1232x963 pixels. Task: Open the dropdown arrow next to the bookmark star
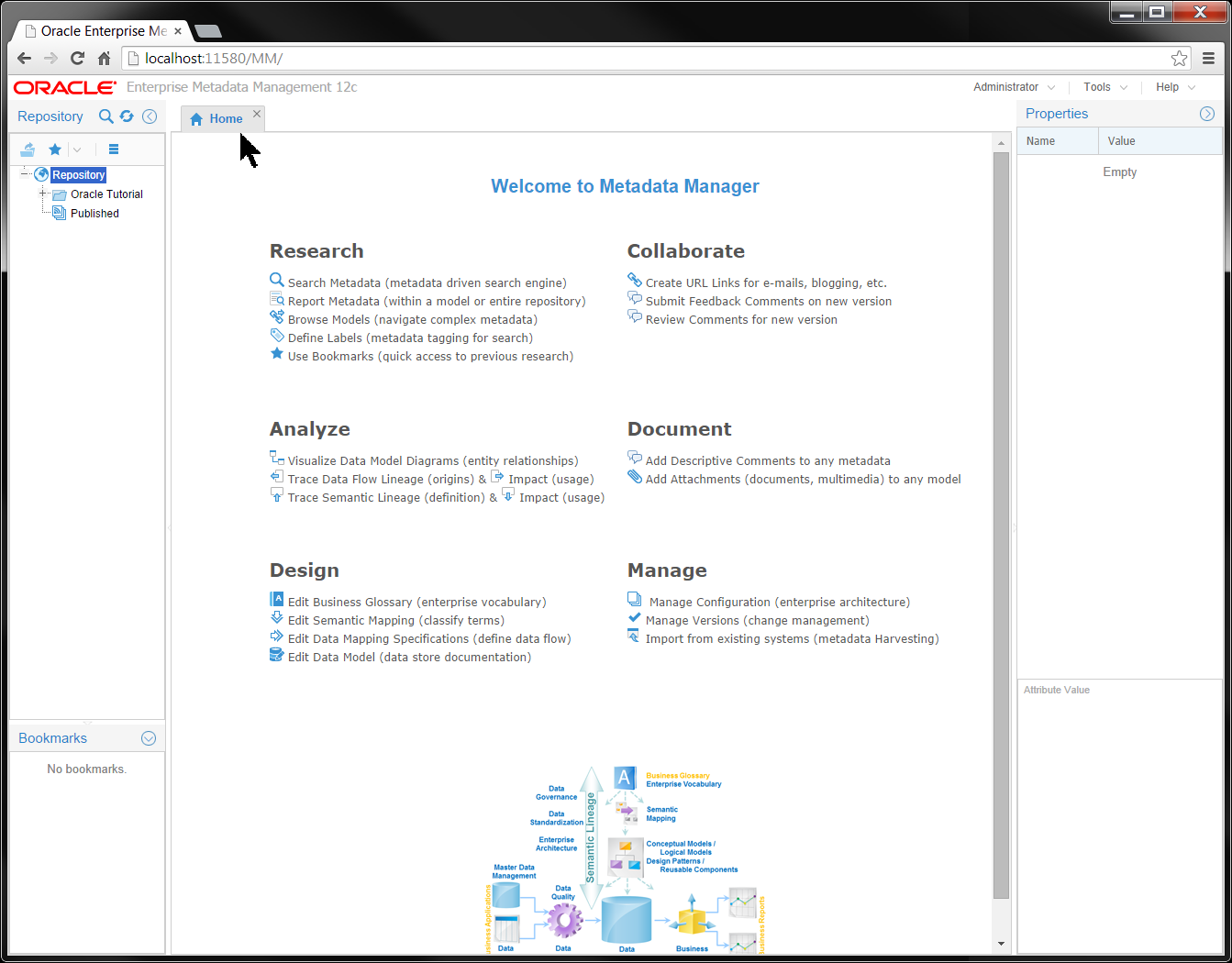77,149
